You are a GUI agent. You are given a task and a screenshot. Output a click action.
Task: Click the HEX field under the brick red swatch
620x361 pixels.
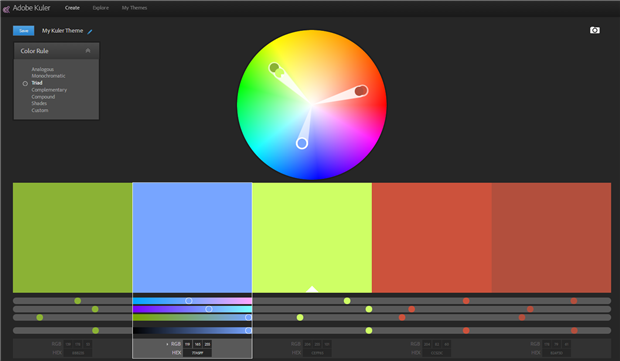pos(556,353)
